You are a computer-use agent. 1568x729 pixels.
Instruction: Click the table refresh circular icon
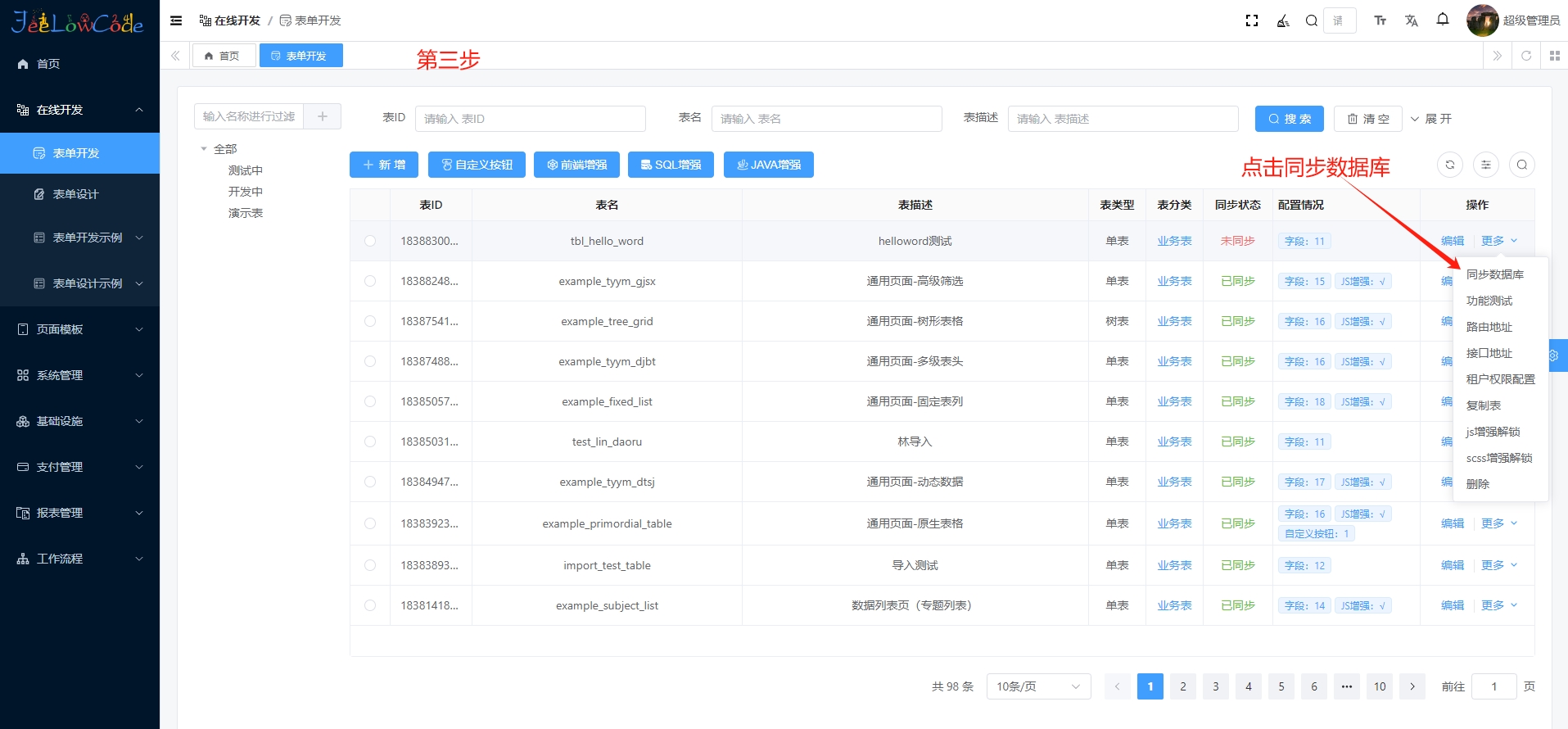point(1449,165)
